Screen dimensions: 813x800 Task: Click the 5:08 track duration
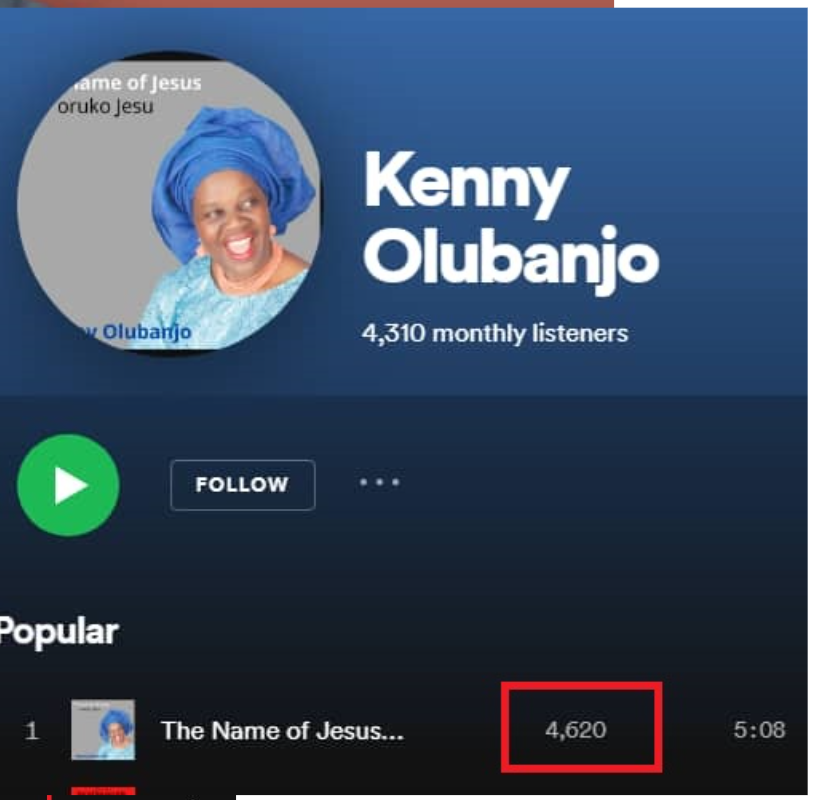(759, 730)
